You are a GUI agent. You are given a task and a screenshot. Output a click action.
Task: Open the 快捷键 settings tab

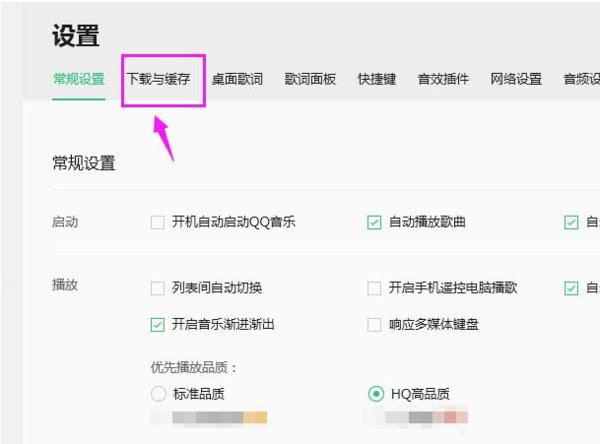click(377, 79)
